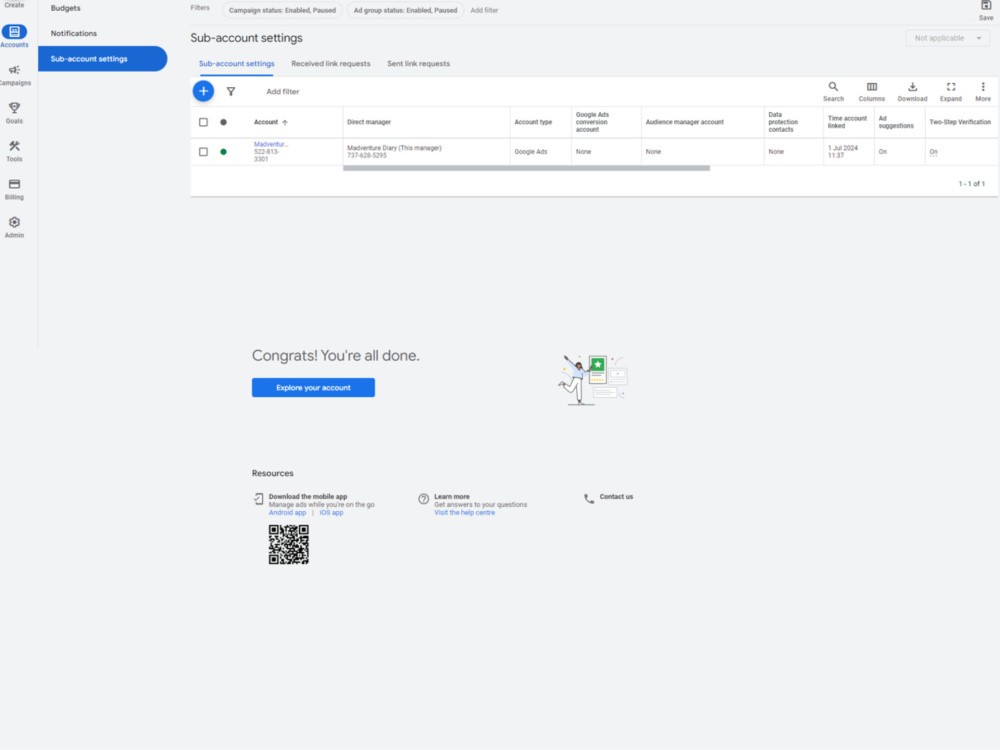The image size is (1000, 750).
Task: Click the Two-Step Verification On value
Action: tap(933, 152)
